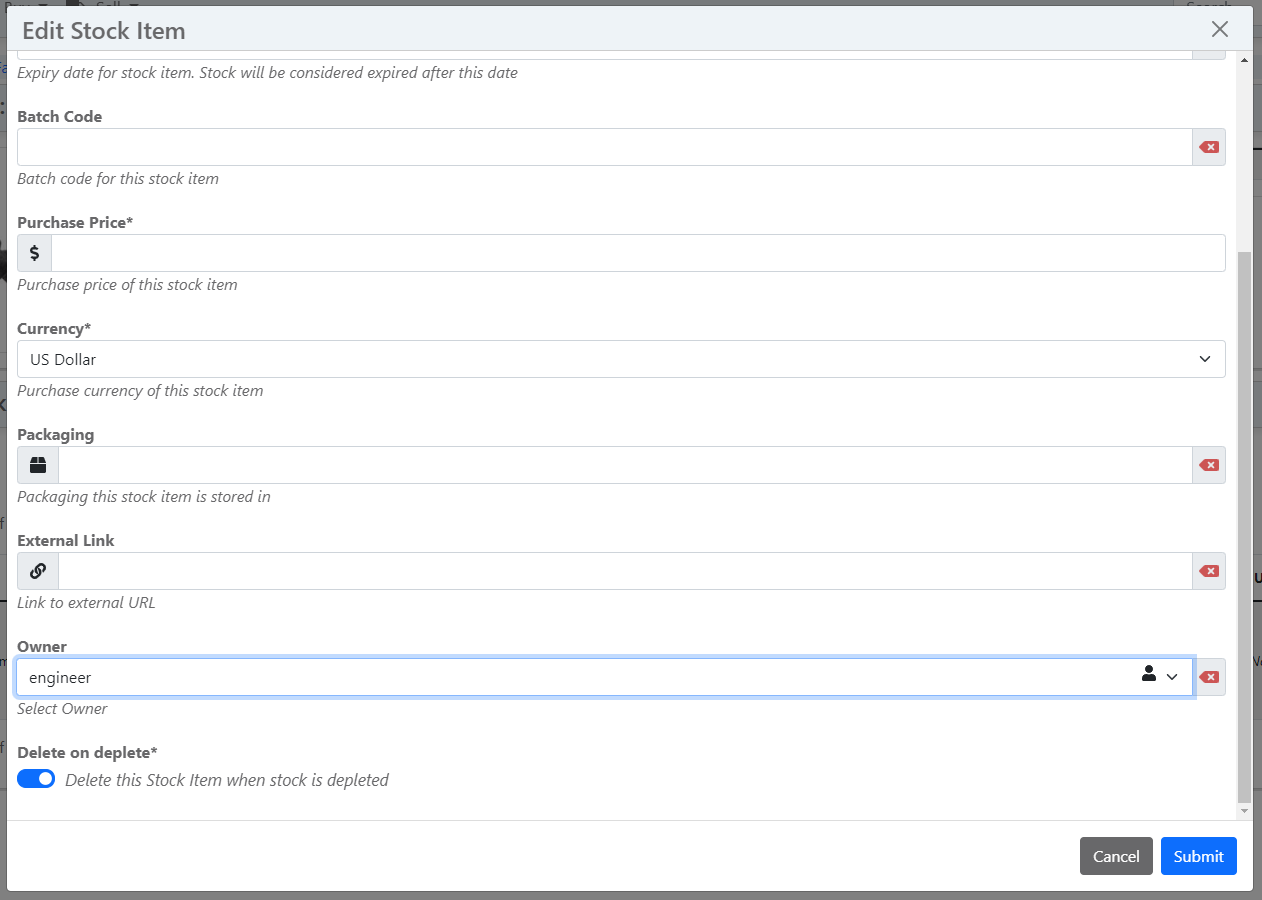Click the engineer text in Owner select
This screenshot has width=1262, height=900.
(x=60, y=678)
